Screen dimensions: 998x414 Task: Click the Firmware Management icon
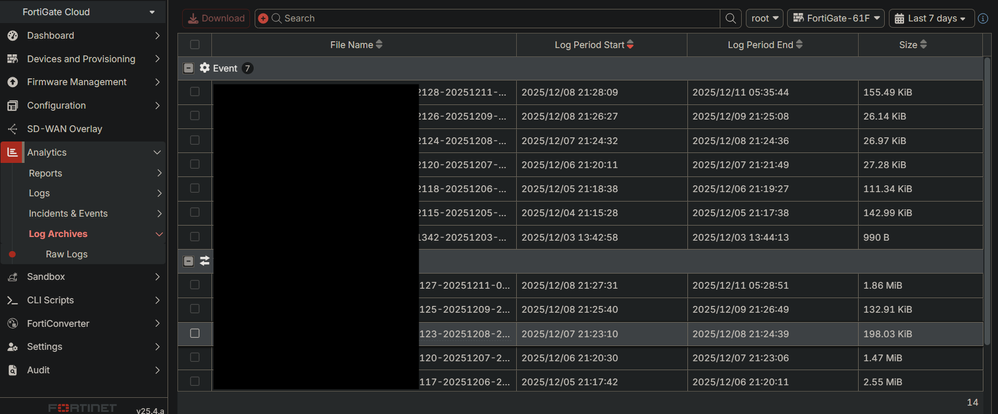pyautogui.click(x=12, y=82)
